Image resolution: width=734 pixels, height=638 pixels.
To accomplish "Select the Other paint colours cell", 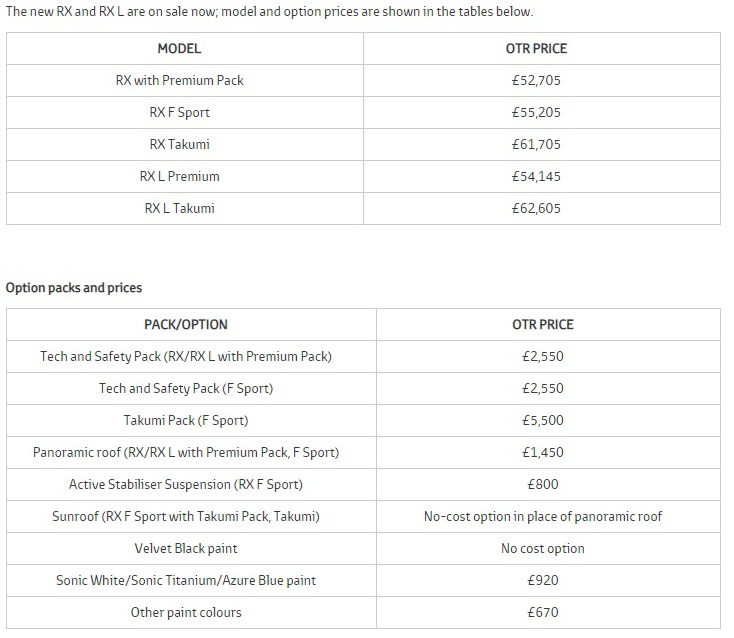I will pyautogui.click(x=185, y=612).
